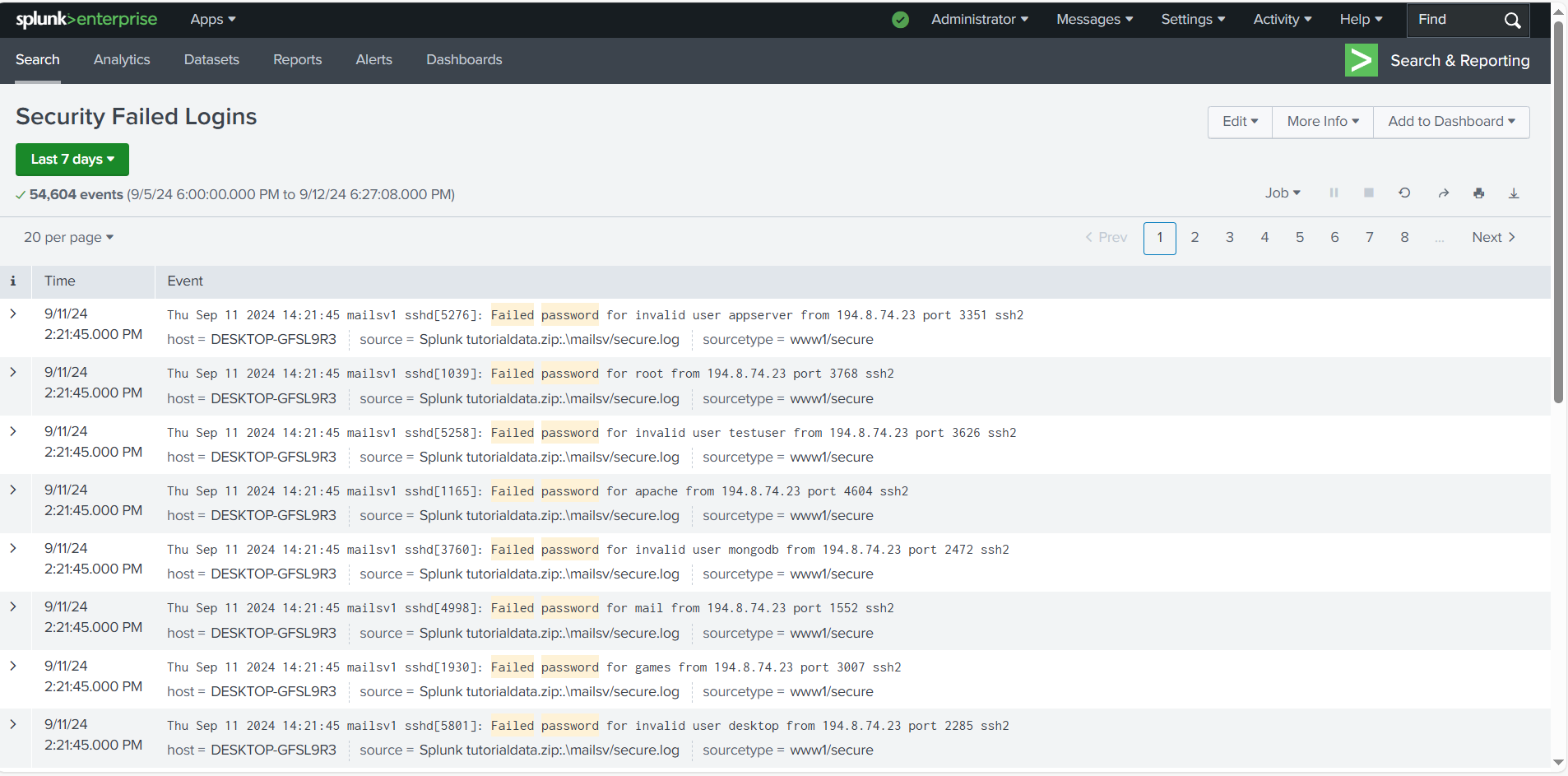This screenshot has width=1568, height=776.
Task: Stop the search job
Action: 1370,193
